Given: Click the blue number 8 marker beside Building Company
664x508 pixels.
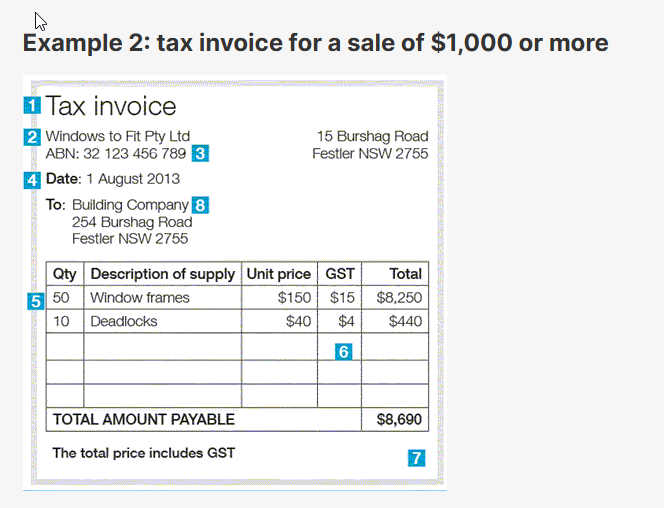Looking at the screenshot, I should (x=200, y=205).
